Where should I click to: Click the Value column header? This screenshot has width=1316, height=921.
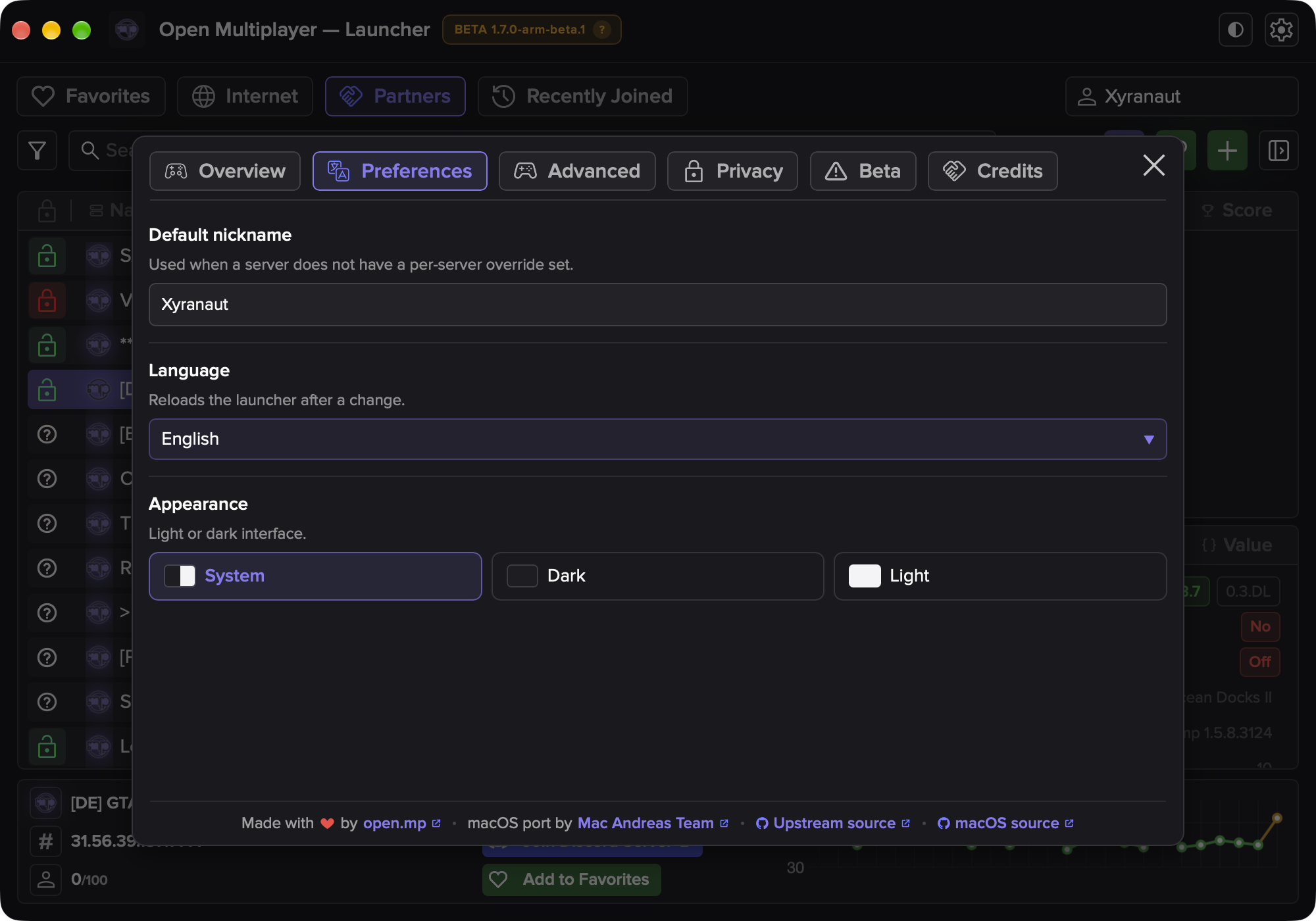click(1237, 545)
